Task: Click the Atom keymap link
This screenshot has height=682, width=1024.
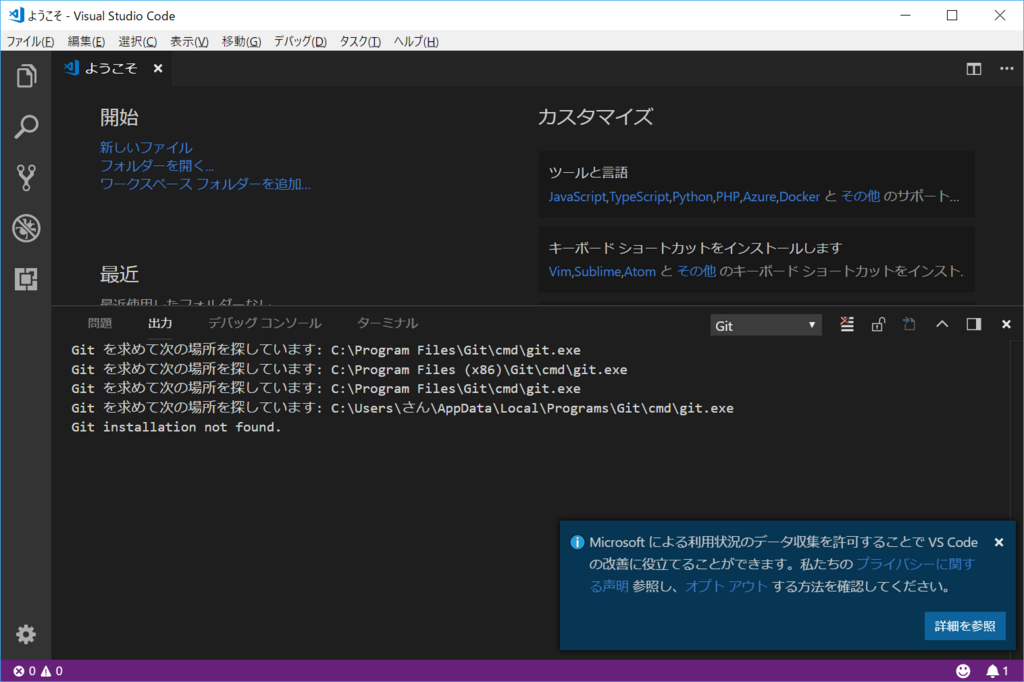Action: 640,271
